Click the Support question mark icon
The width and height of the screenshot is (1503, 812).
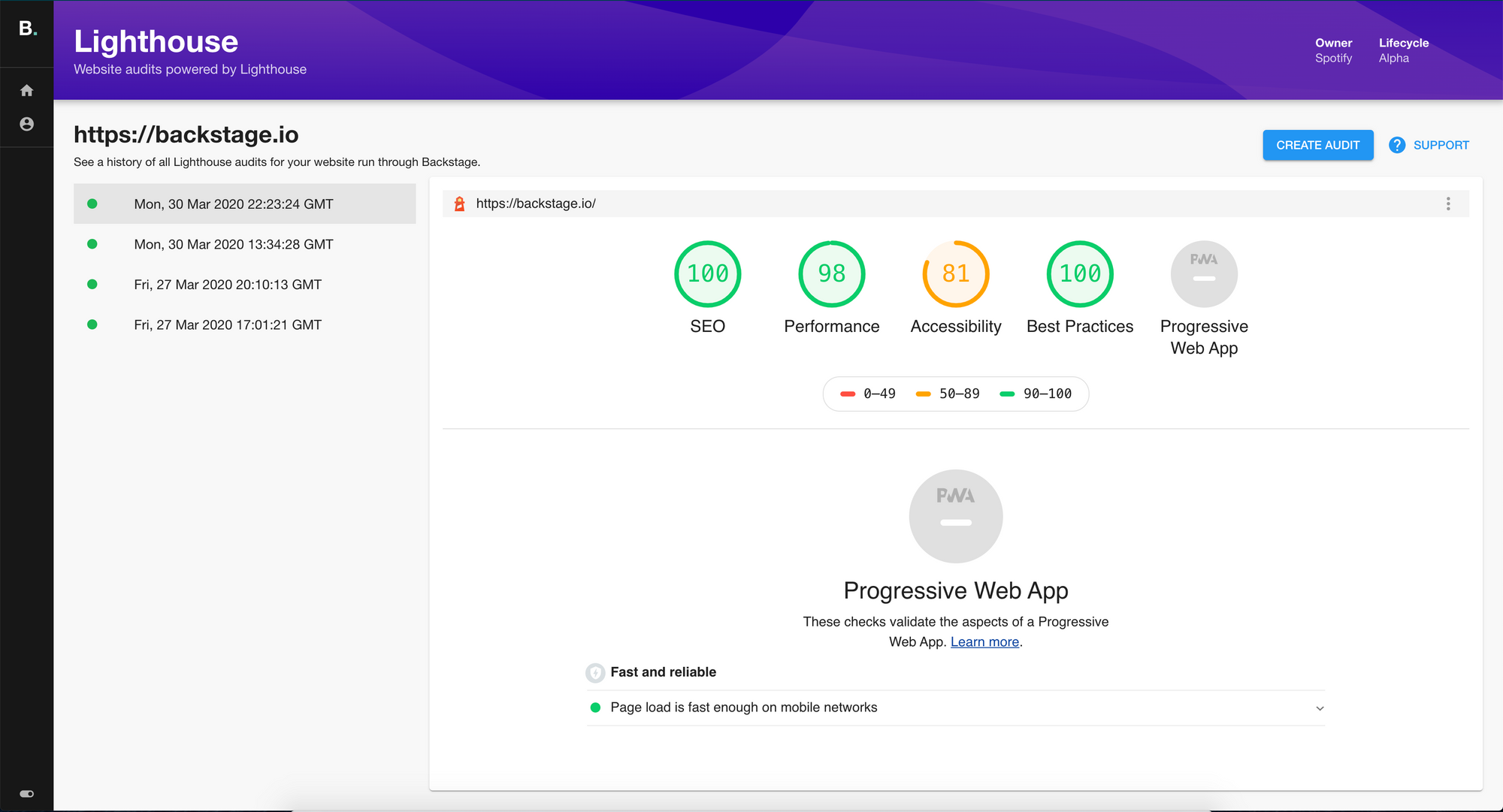1398,145
